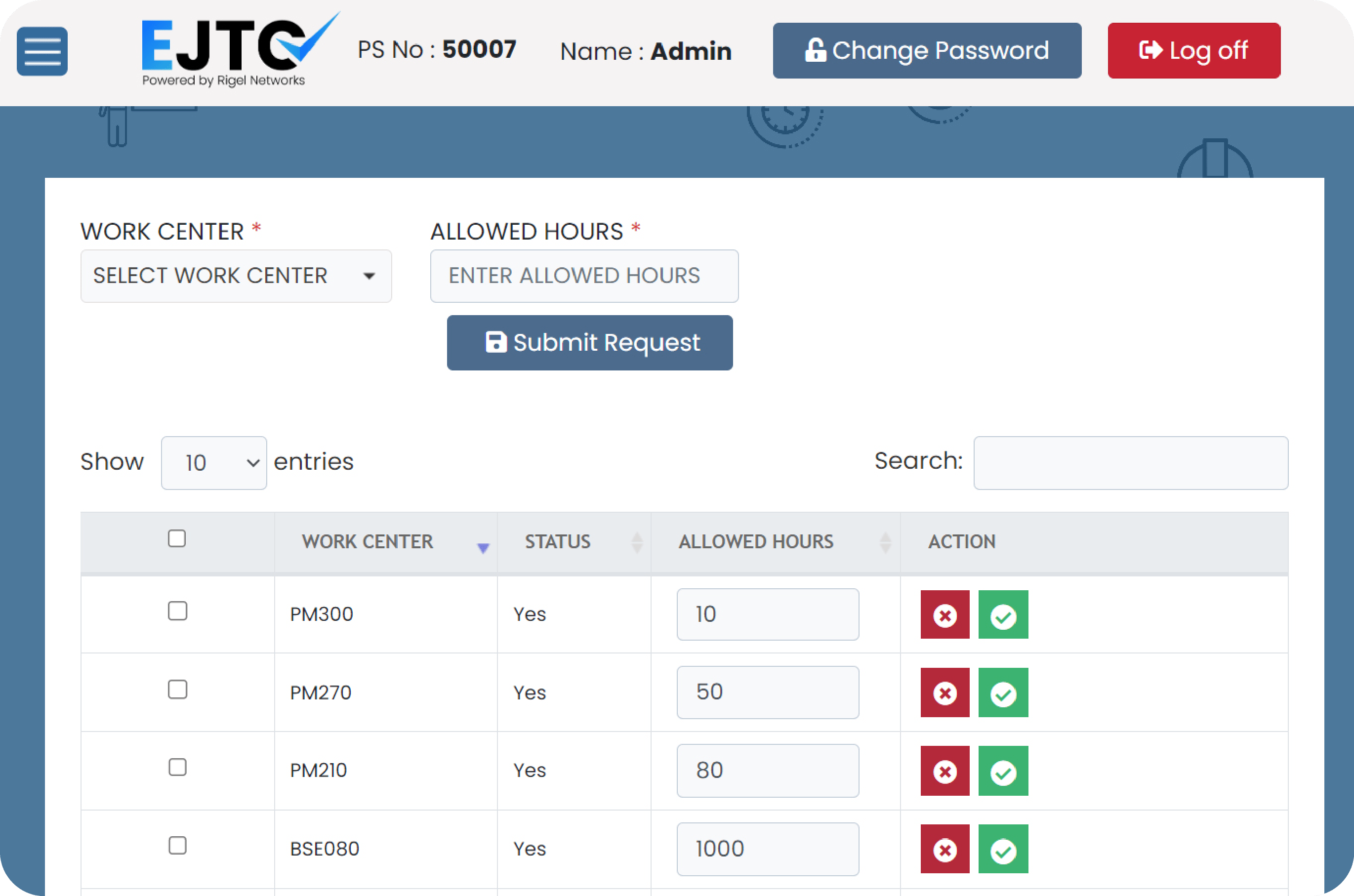Focus the Allowed Hours input field
The height and width of the screenshot is (896, 1354).
click(x=584, y=276)
